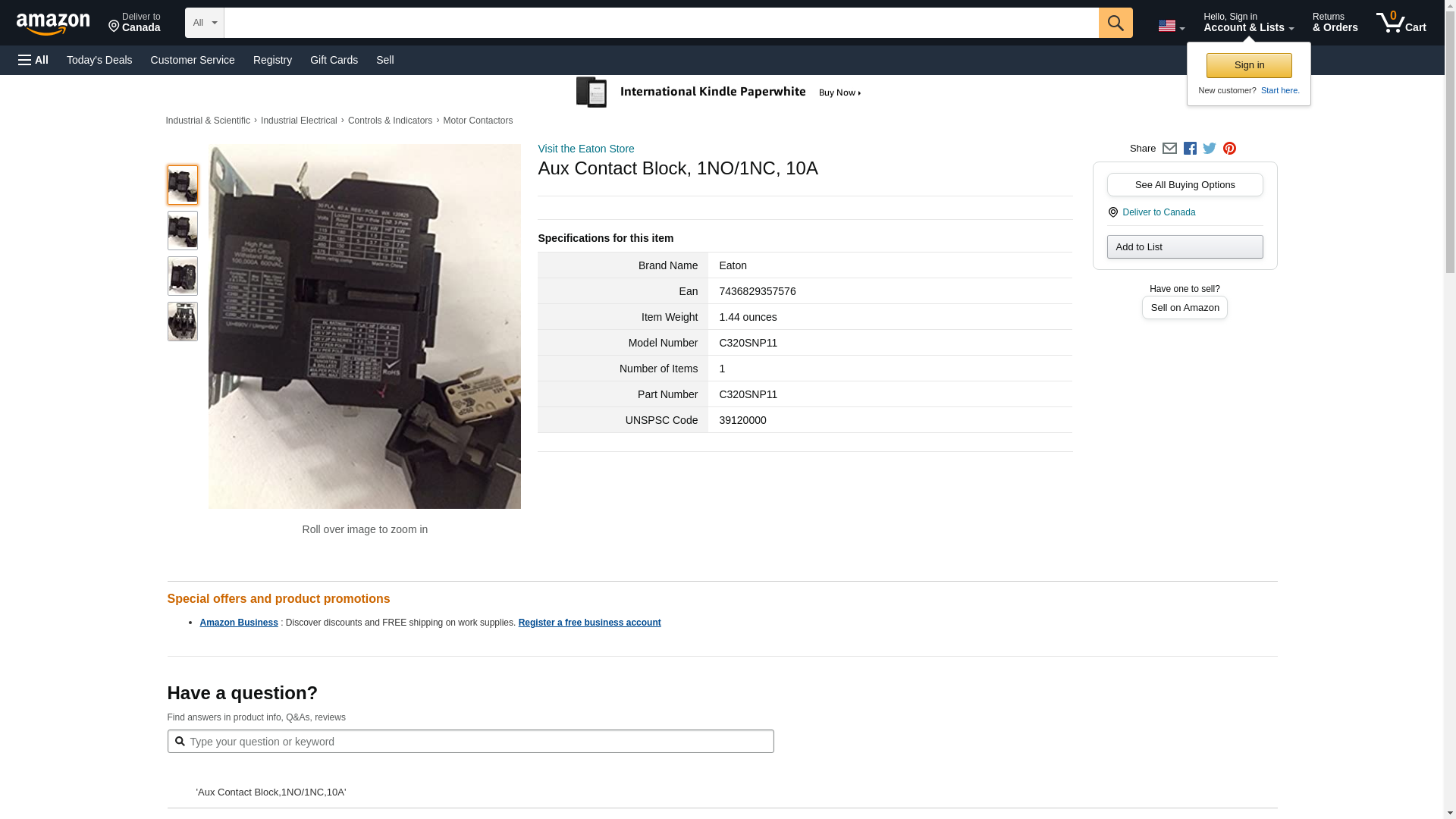
Task: Share product on Facebook icon
Action: click(1190, 149)
